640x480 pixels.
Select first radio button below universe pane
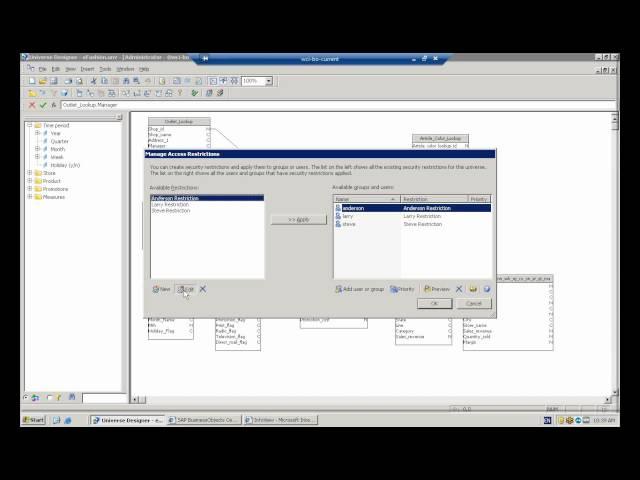[26, 397]
